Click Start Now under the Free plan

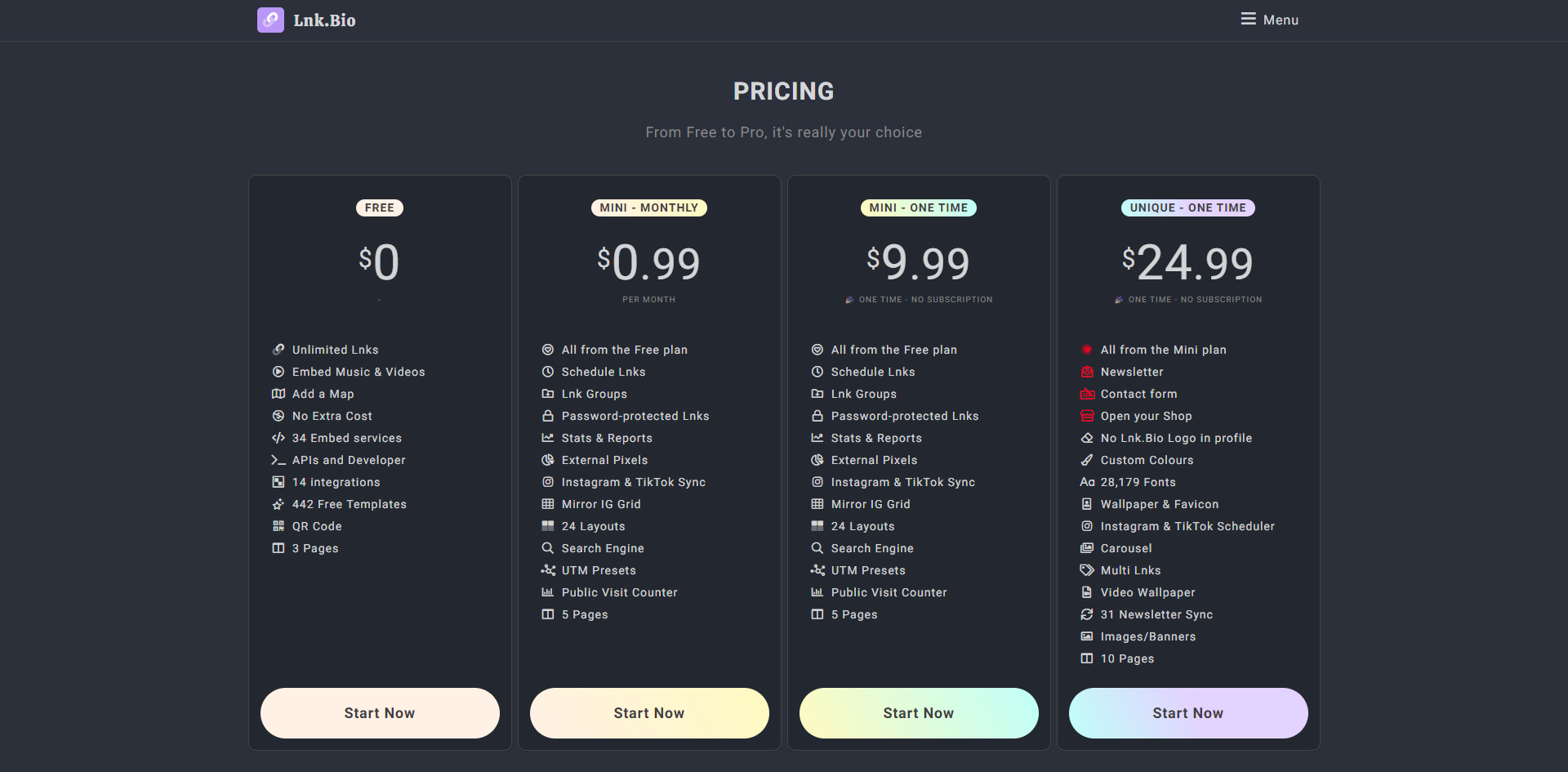379,712
